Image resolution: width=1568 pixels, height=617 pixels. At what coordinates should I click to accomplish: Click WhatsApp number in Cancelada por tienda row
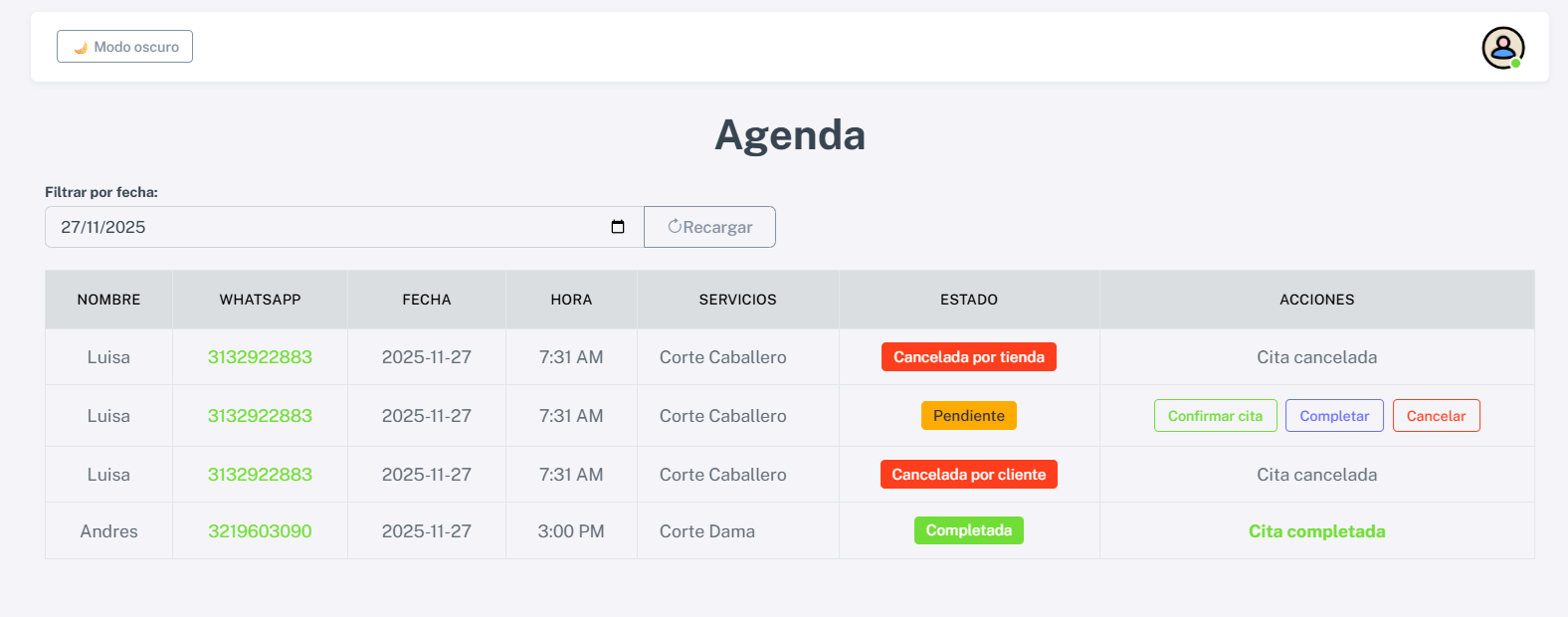click(x=260, y=357)
